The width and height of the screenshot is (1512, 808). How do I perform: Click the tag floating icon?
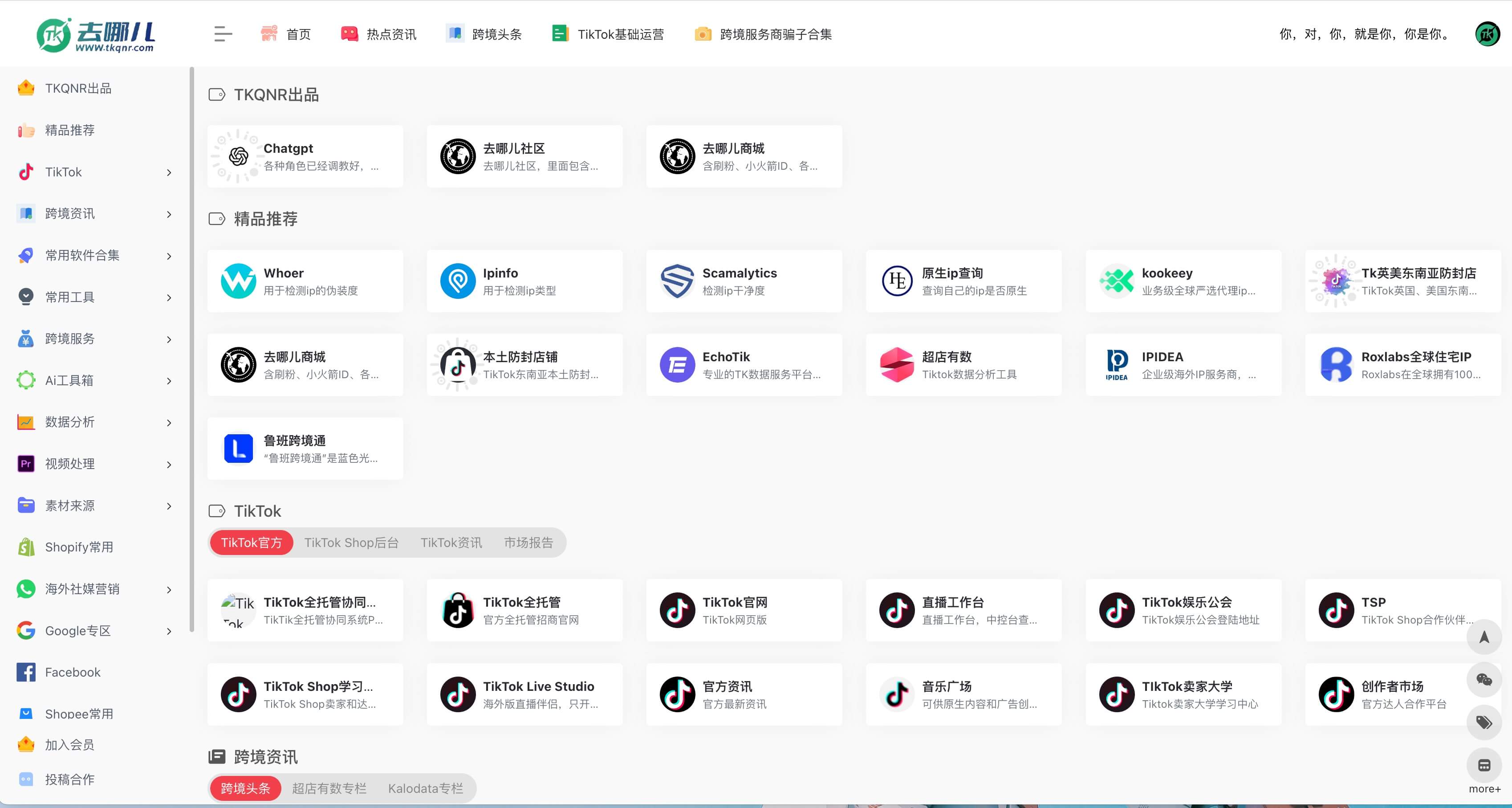[1484, 722]
